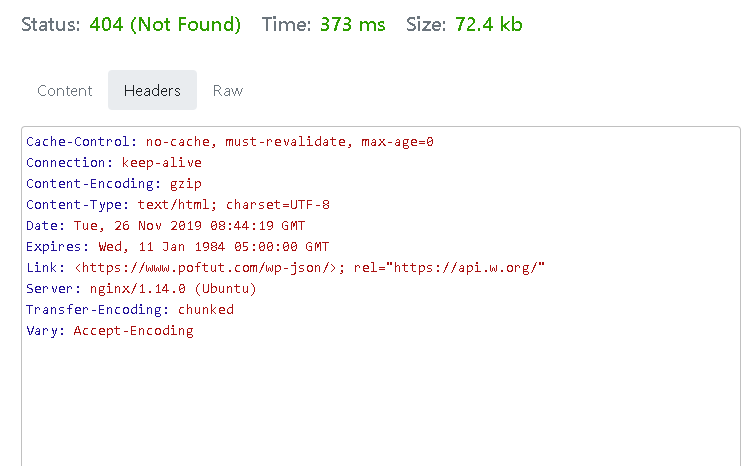754x466 pixels.
Task: Click the poftut.com wp-json link URL
Action: [x=206, y=267]
